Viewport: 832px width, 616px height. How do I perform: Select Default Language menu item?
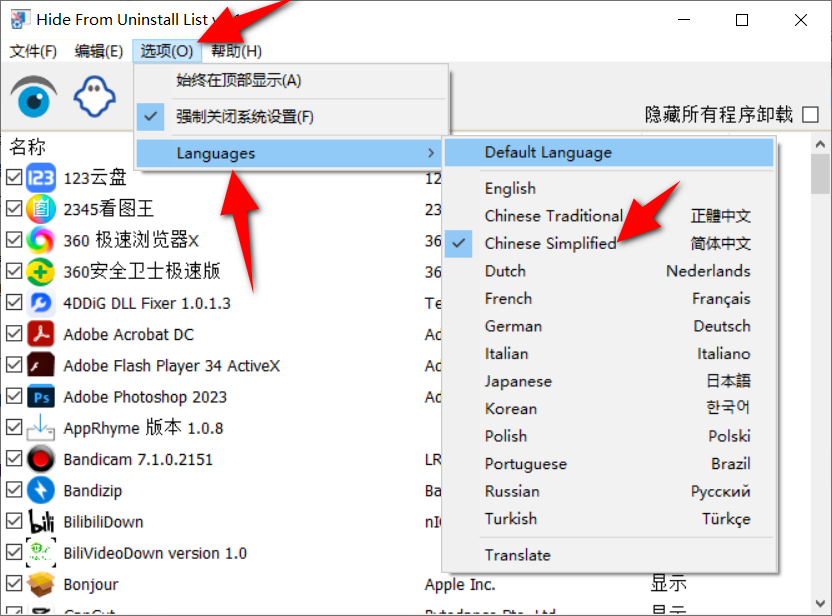point(609,153)
